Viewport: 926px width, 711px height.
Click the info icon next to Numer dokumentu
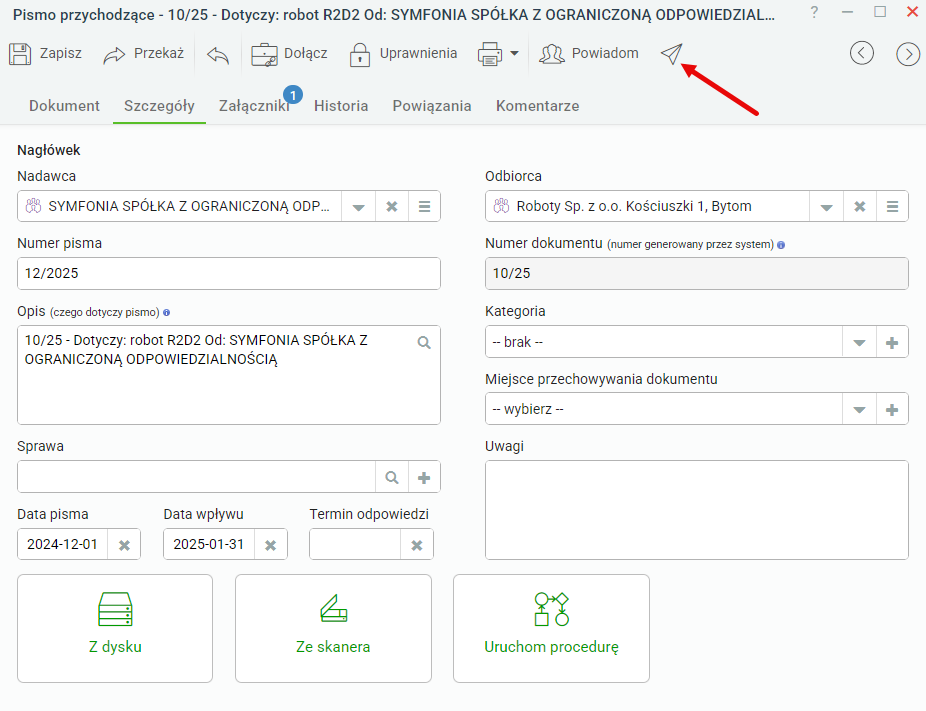(x=781, y=245)
